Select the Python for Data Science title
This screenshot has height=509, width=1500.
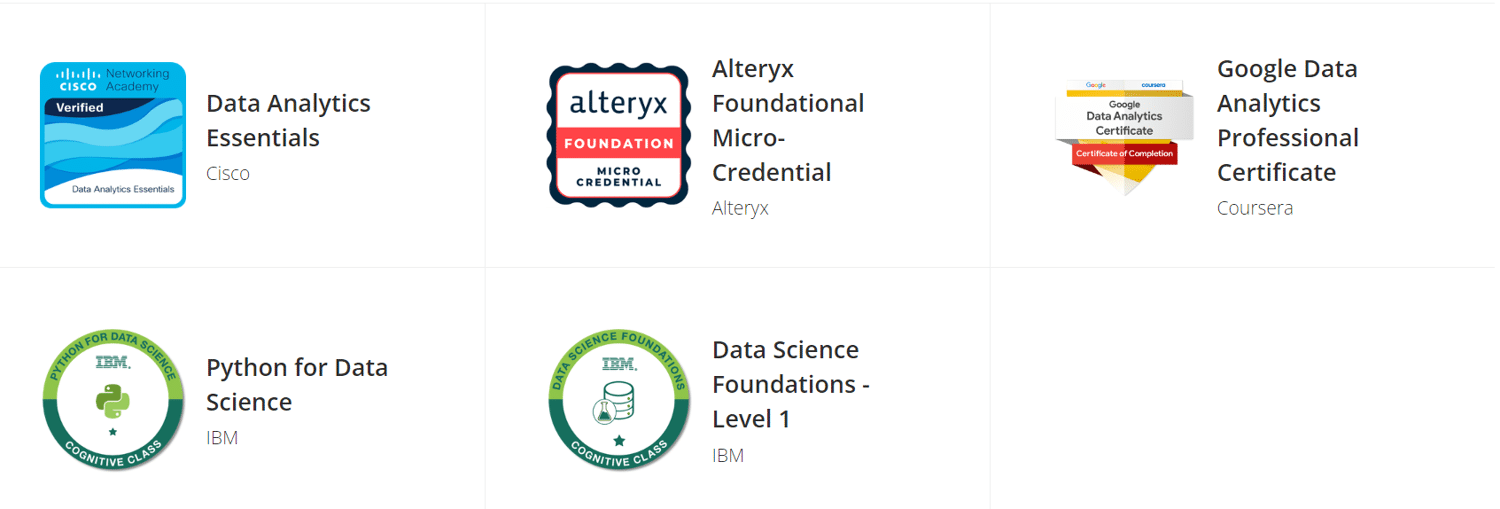click(296, 384)
